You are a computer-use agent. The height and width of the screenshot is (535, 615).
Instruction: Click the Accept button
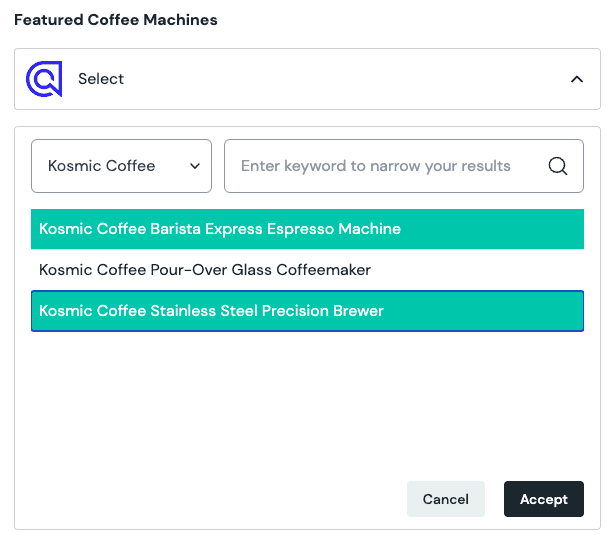coord(544,499)
